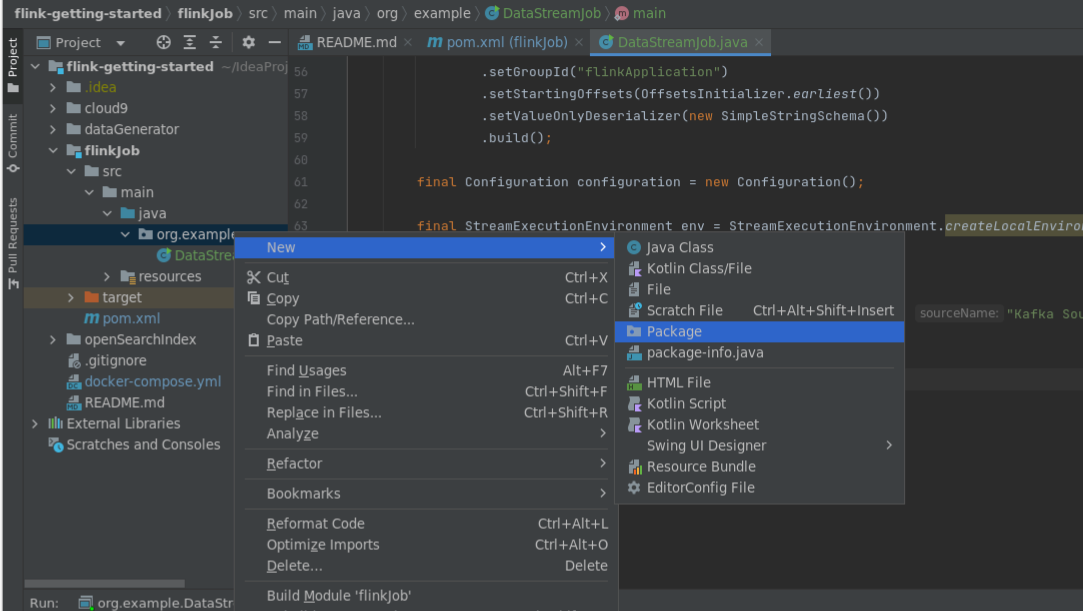
Task: Open the Project sidebar tool tab
Action: click(x=12, y=66)
